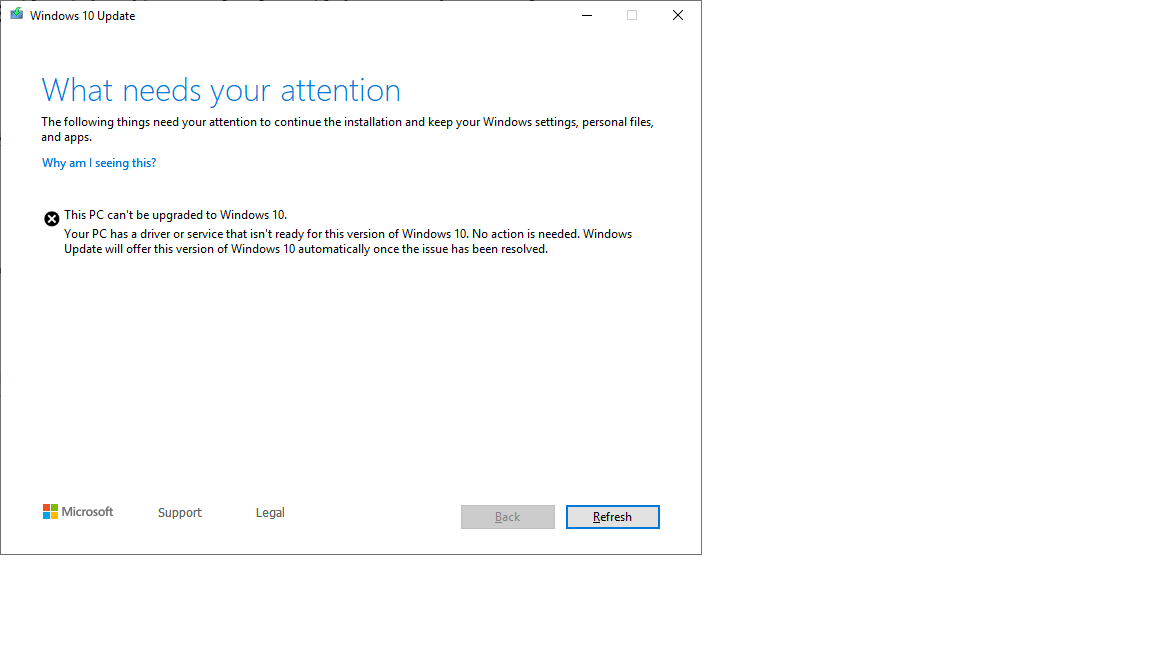Minimize the Windows 10 Update window
1152x648 pixels.
pos(587,15)
